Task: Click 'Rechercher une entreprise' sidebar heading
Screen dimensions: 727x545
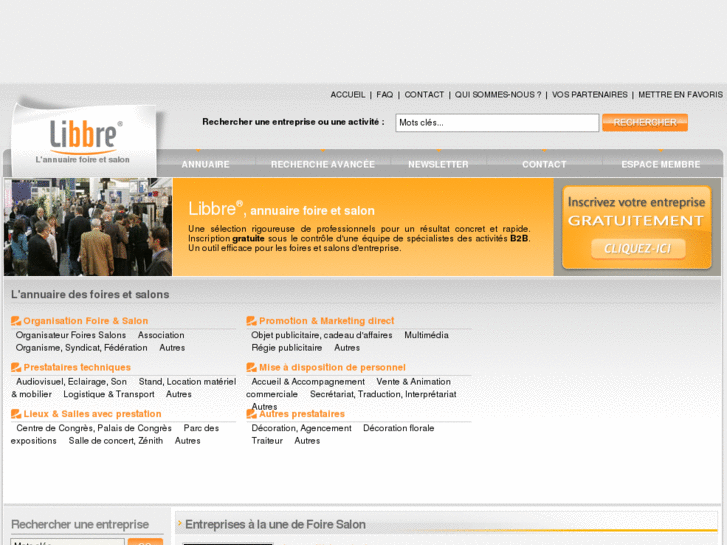Action: click(x=80, y=524)
